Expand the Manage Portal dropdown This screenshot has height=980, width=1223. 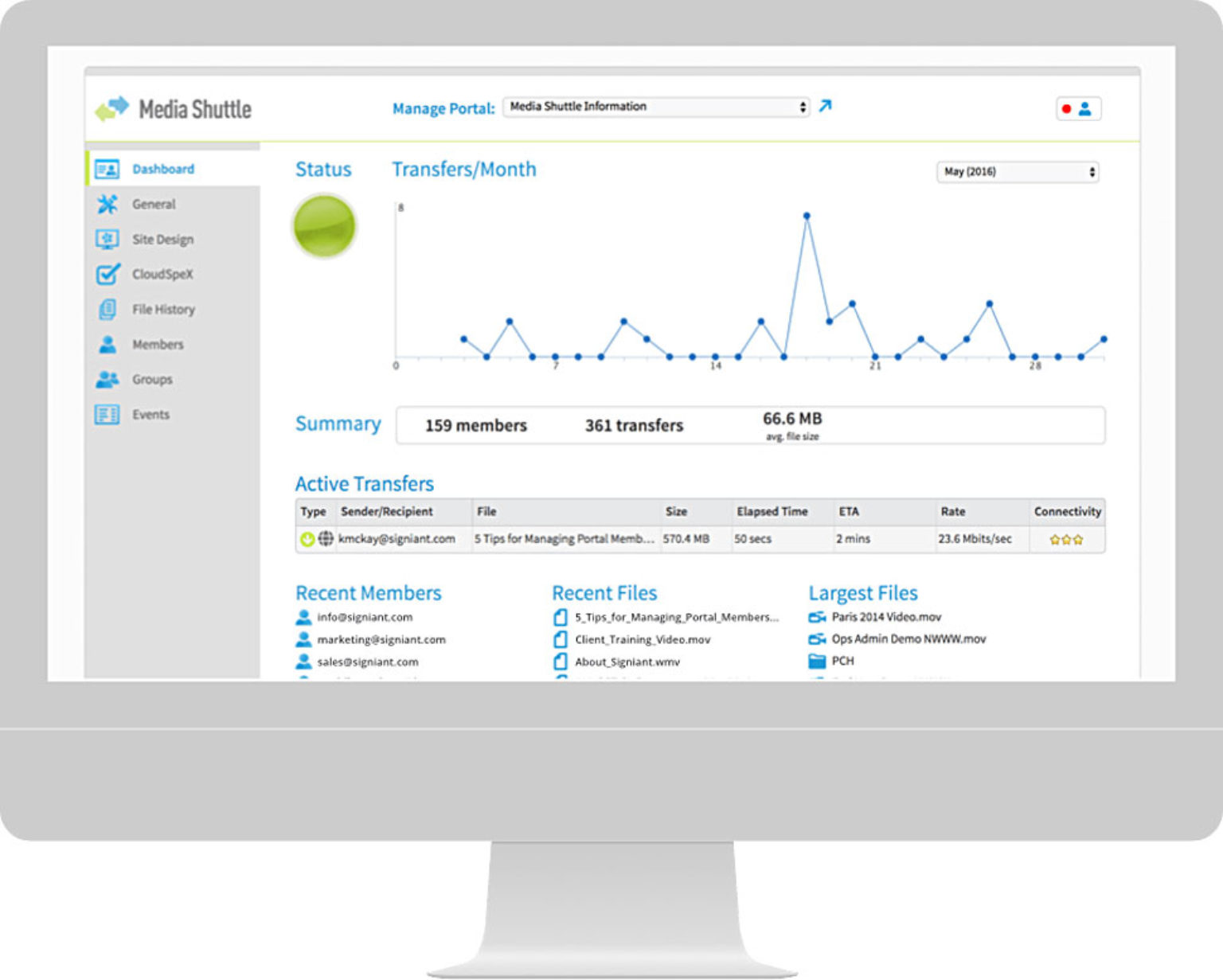click(656, 107)
